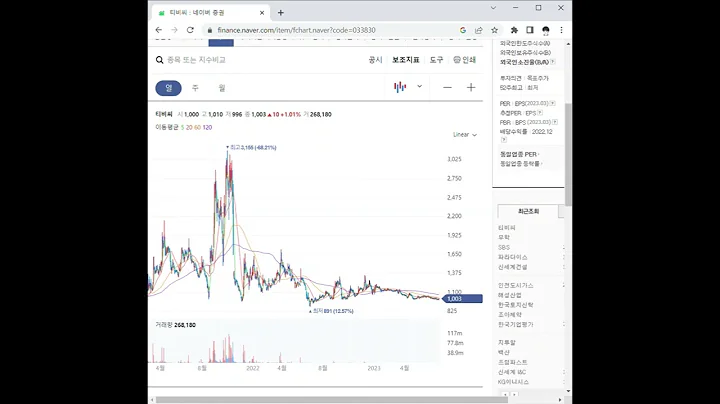Click the 최저 891 low marker

pos(332,311)
